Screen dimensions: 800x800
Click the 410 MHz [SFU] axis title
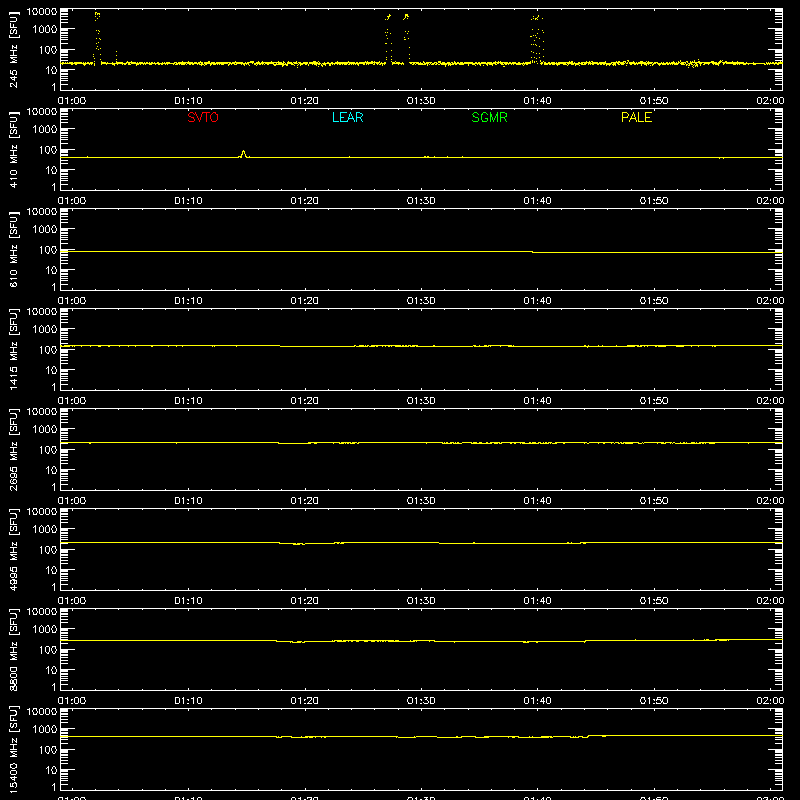[x=14, y=149]
